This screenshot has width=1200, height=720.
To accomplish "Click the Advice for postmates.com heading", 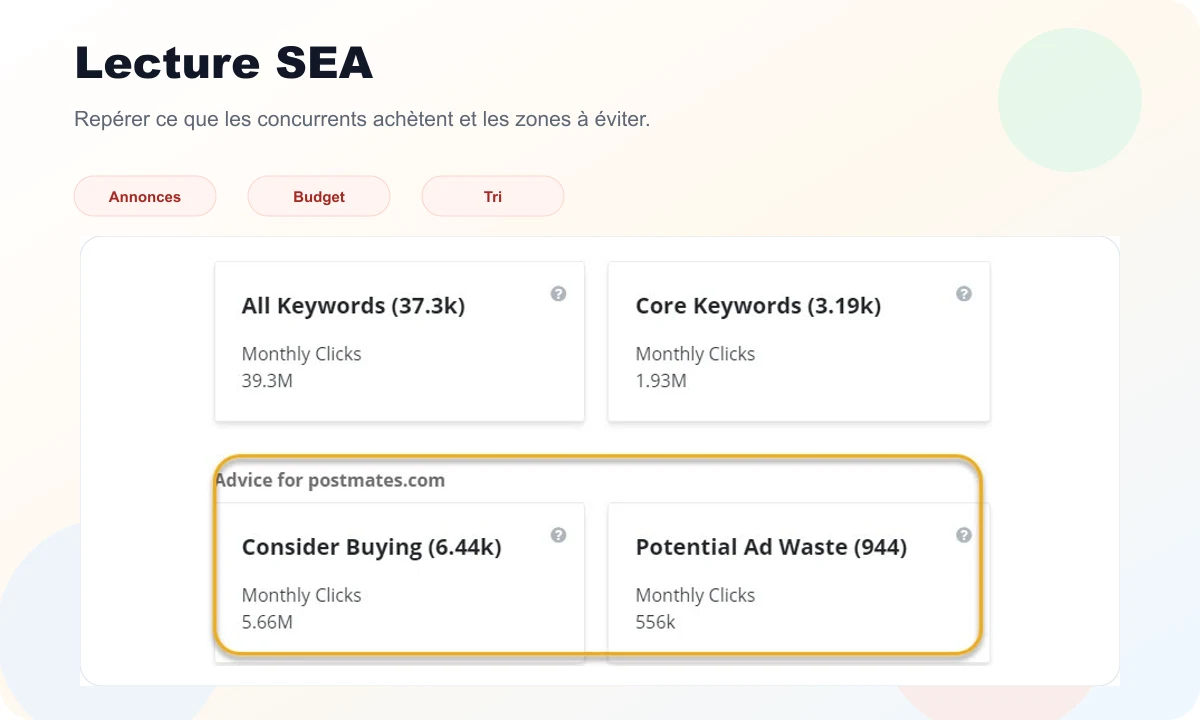I will [x=330, y=480].
